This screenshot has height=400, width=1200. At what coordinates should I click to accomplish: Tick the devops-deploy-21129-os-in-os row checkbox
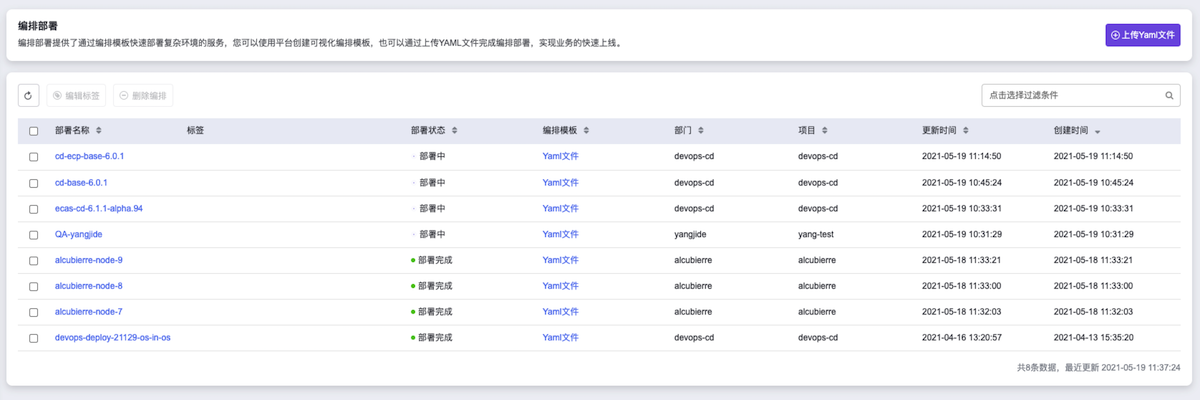34,338
